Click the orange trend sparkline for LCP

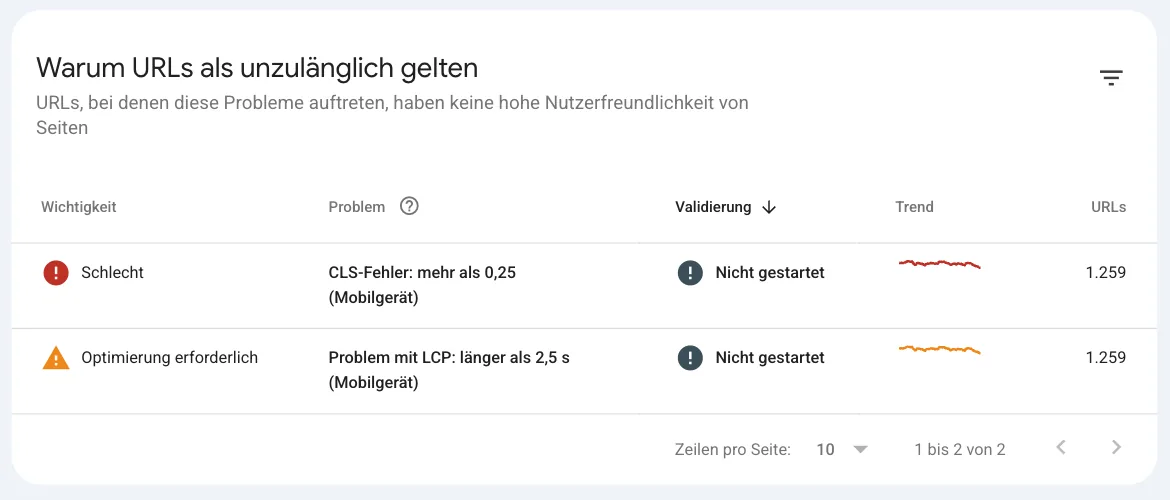click(x=939, y=349)
